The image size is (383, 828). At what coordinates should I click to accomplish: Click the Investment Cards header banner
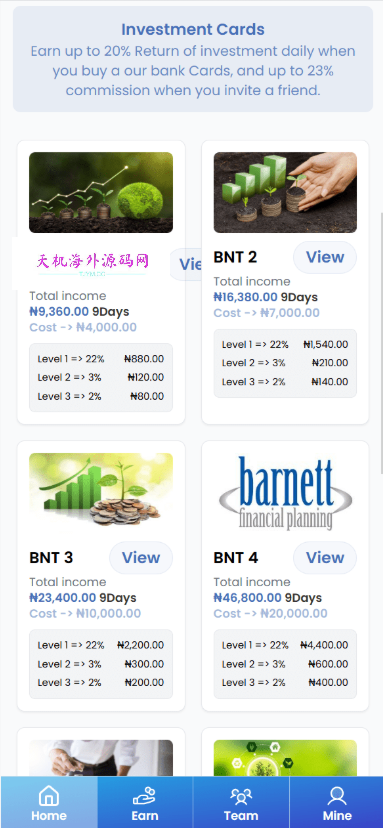tap(193, 59)
